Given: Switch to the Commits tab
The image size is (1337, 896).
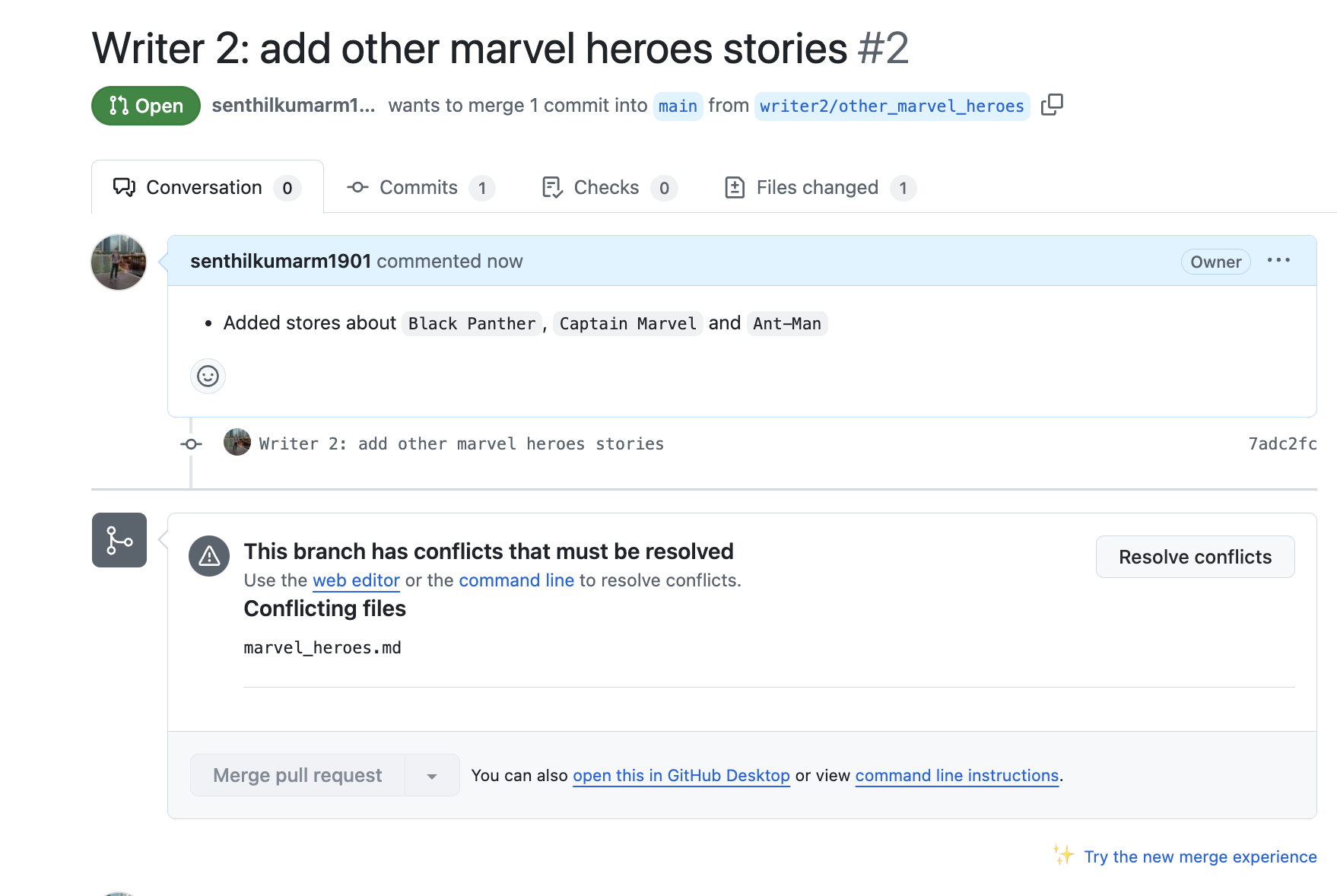Looking at the screenshot, I should (420, 188).
